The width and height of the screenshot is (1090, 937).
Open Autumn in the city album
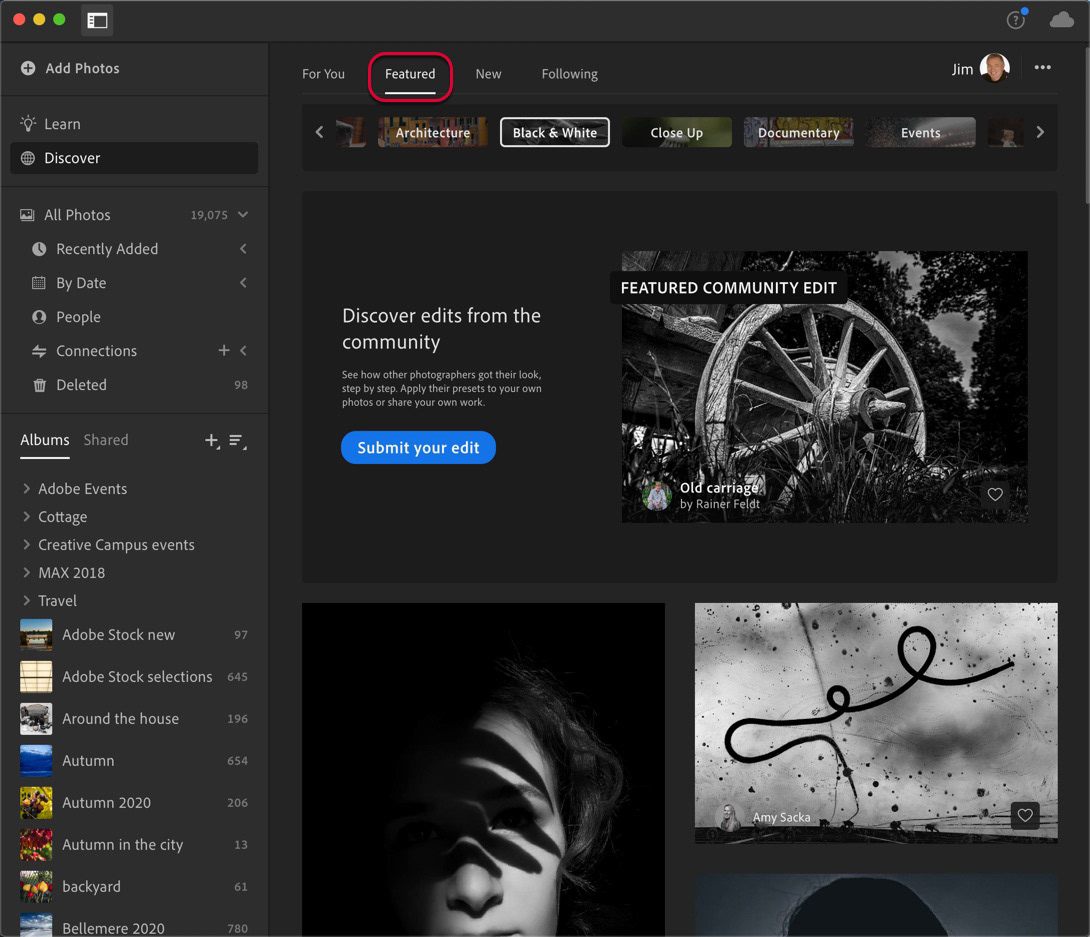click(x=134, y=845)
